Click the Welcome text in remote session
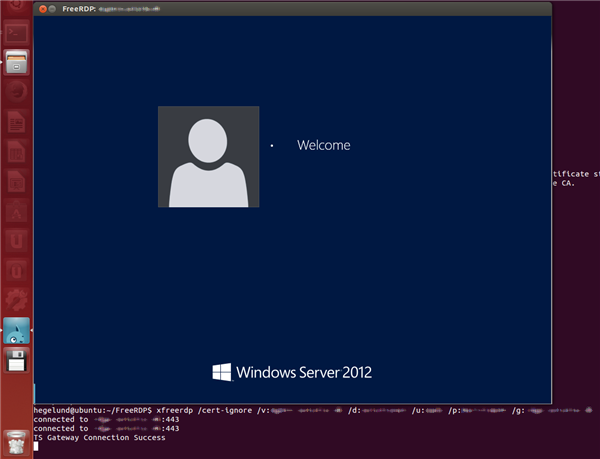This screenshot has width=600, height=459. point(324,145)
